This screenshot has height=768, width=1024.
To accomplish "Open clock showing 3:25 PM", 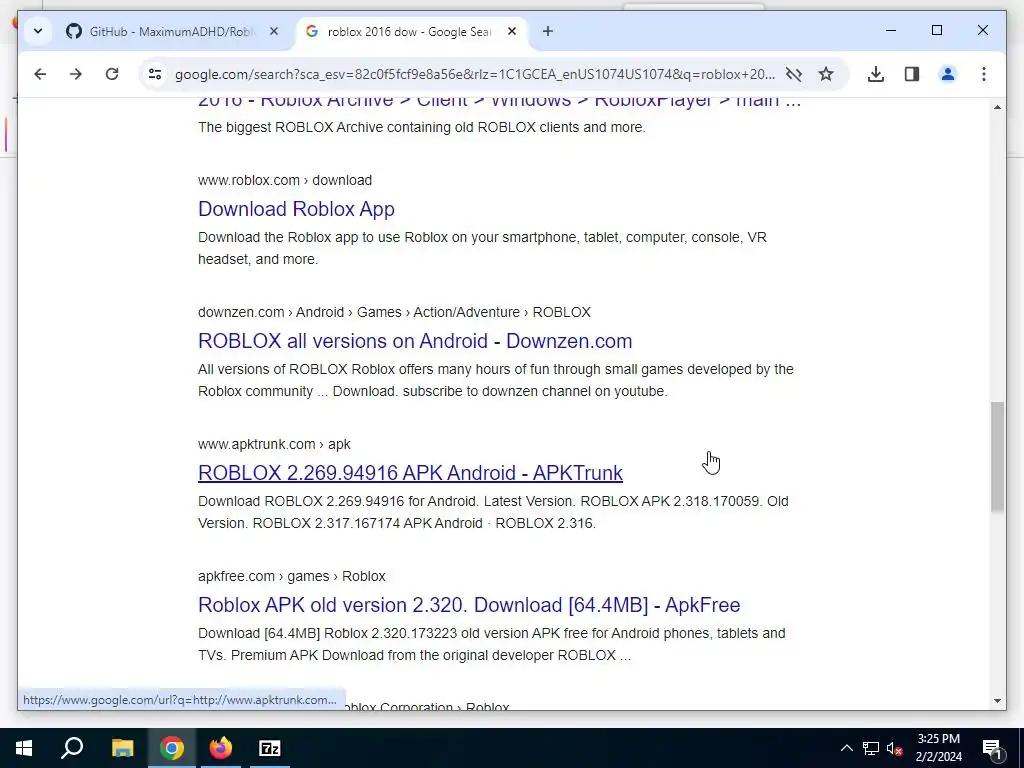I will point(938,748).
